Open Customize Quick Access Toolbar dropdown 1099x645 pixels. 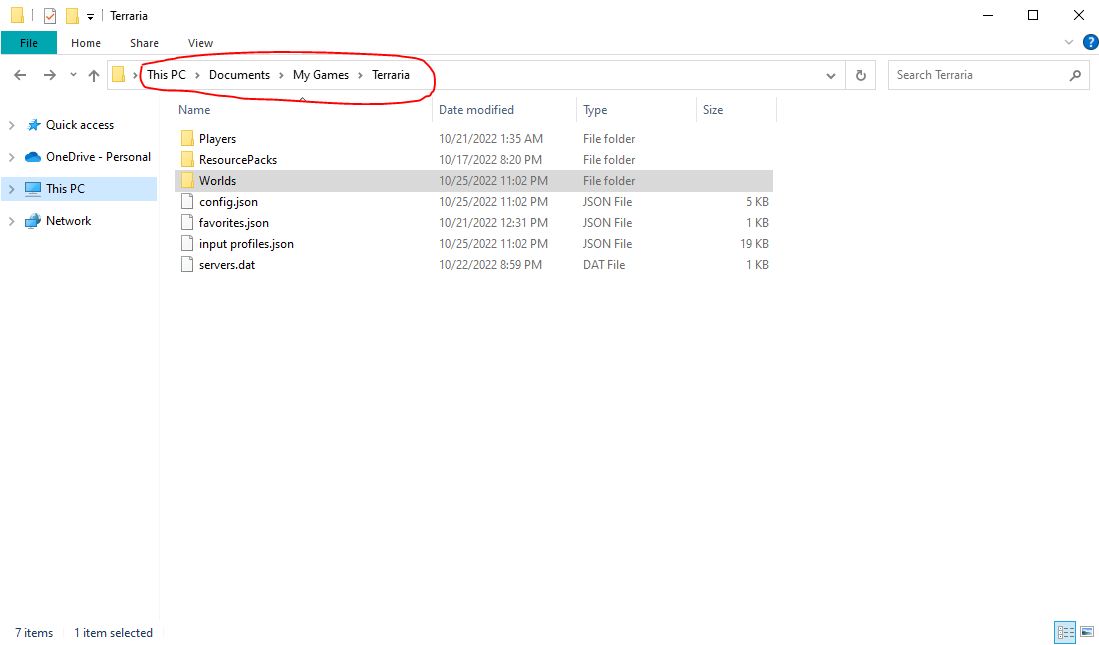(x=90, y=16)
